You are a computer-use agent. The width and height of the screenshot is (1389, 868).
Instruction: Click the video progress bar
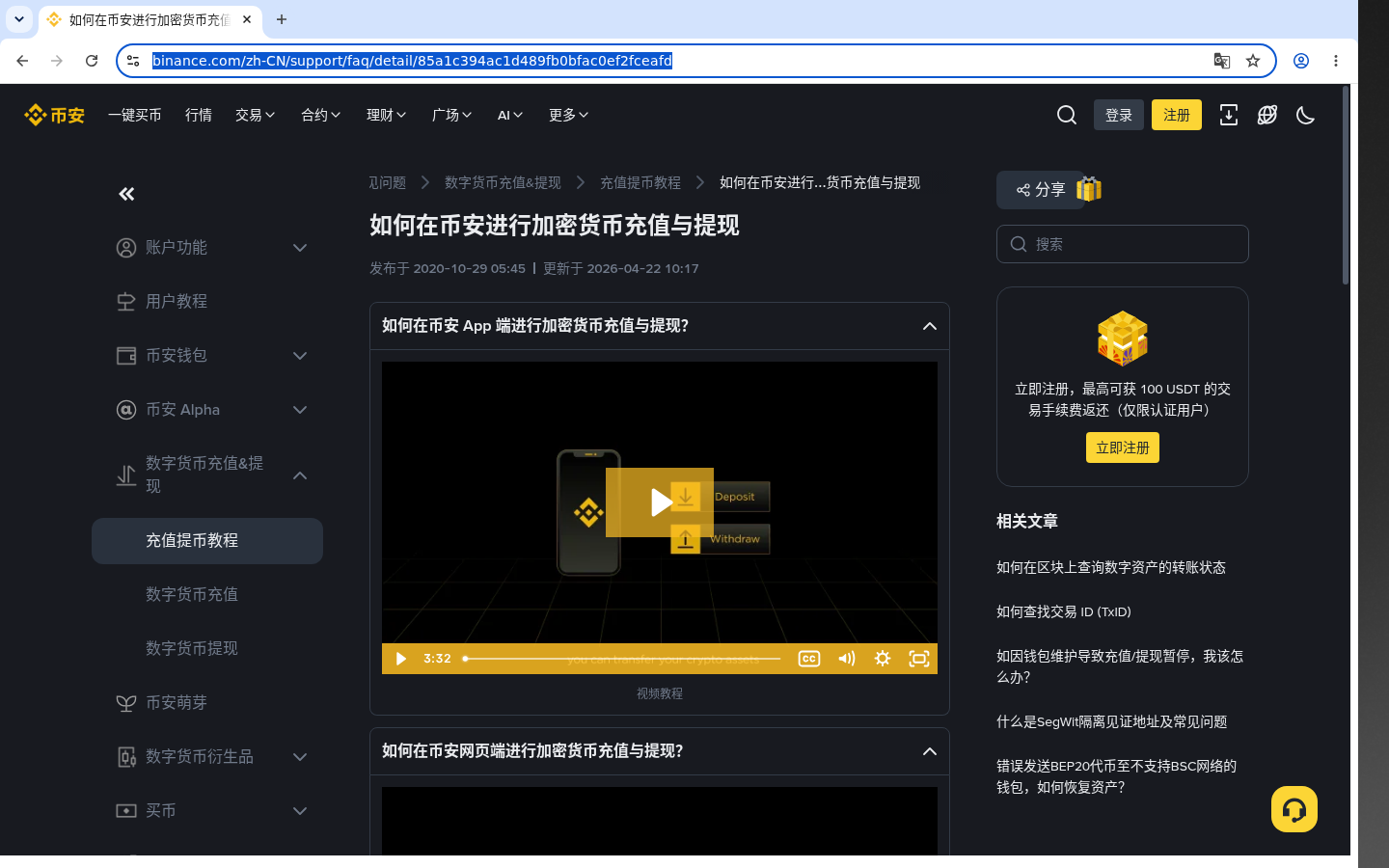coord(622,659)
